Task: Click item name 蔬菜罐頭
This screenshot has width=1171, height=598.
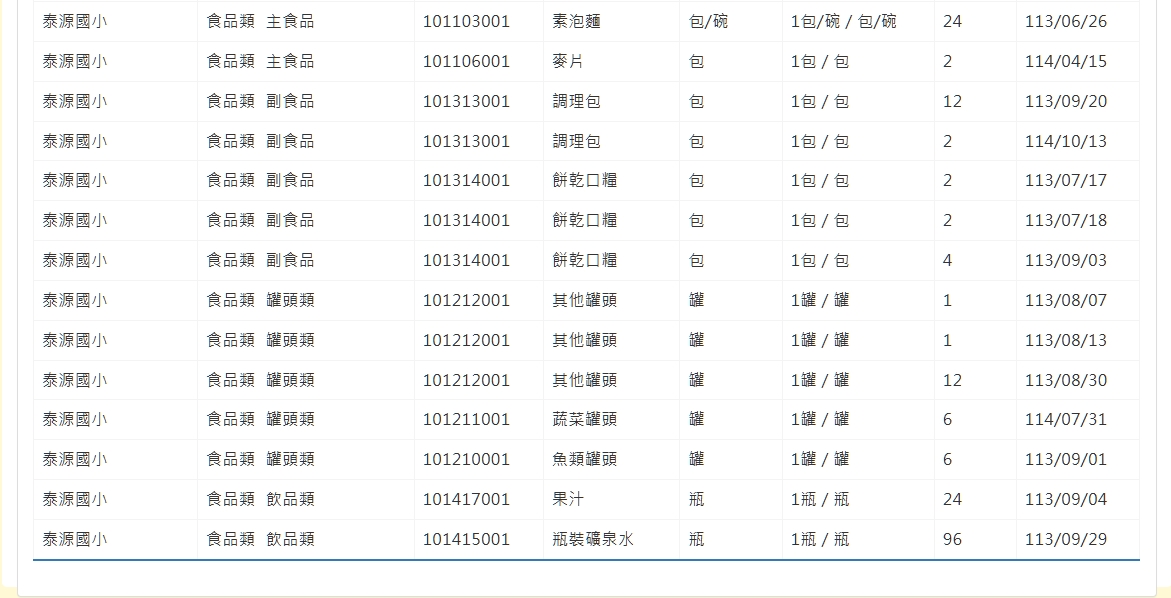Action: [x=584, y=420]
